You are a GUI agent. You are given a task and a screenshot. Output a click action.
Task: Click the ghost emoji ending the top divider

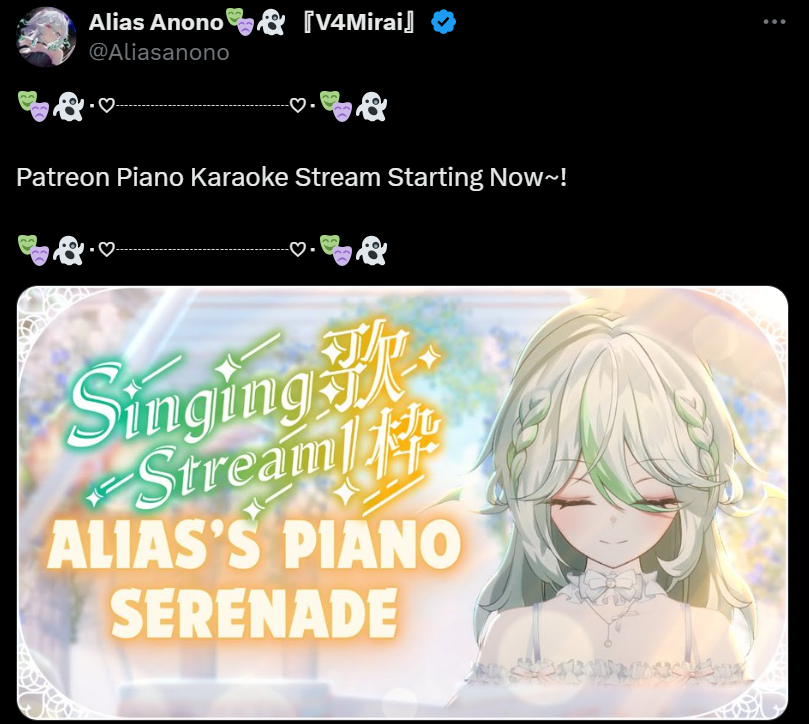pos(371,106)
